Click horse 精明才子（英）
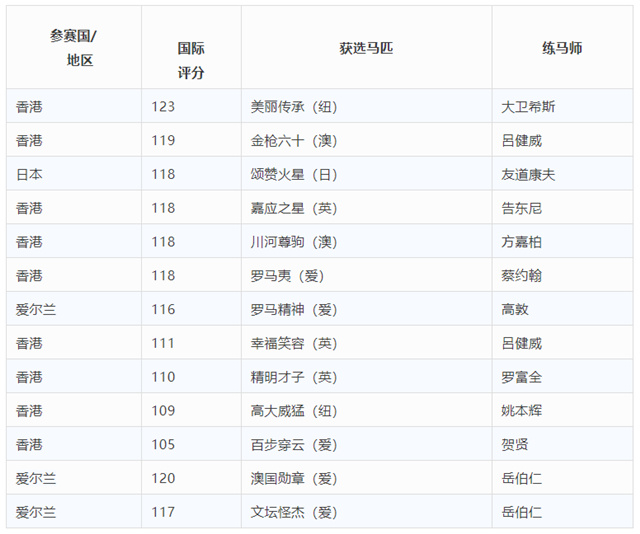640x534 pixels. coord(294,377)
